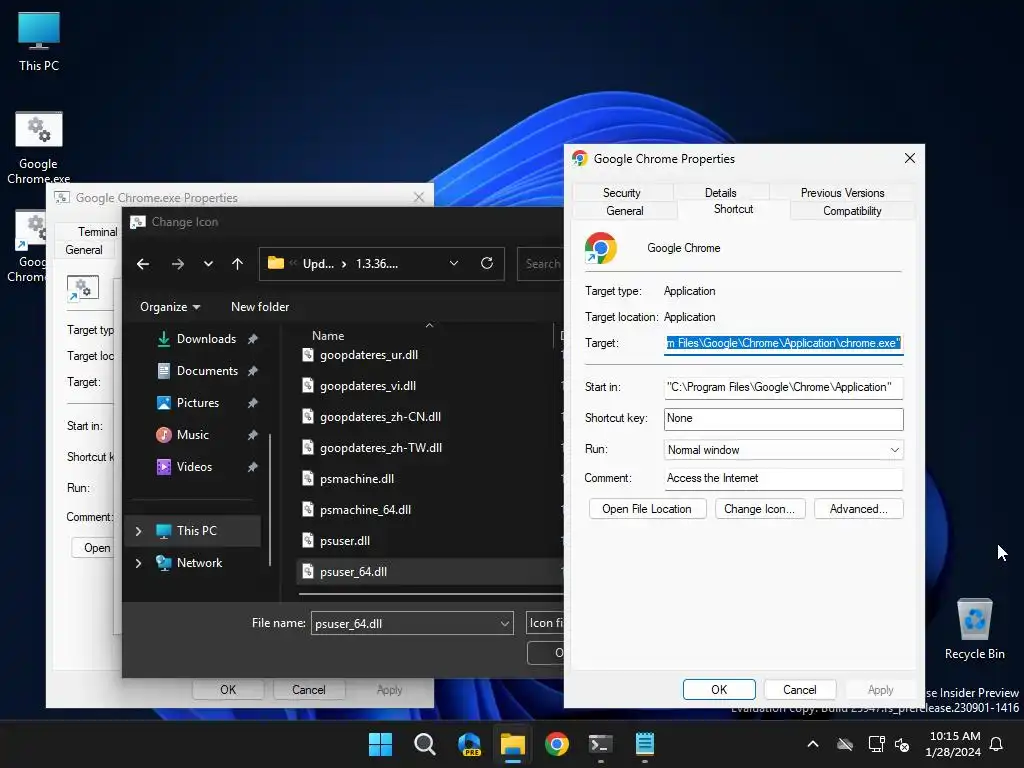This screenshot has height=768, width=1024.
Task: Open the Organize menu
Action: point(170,307)
